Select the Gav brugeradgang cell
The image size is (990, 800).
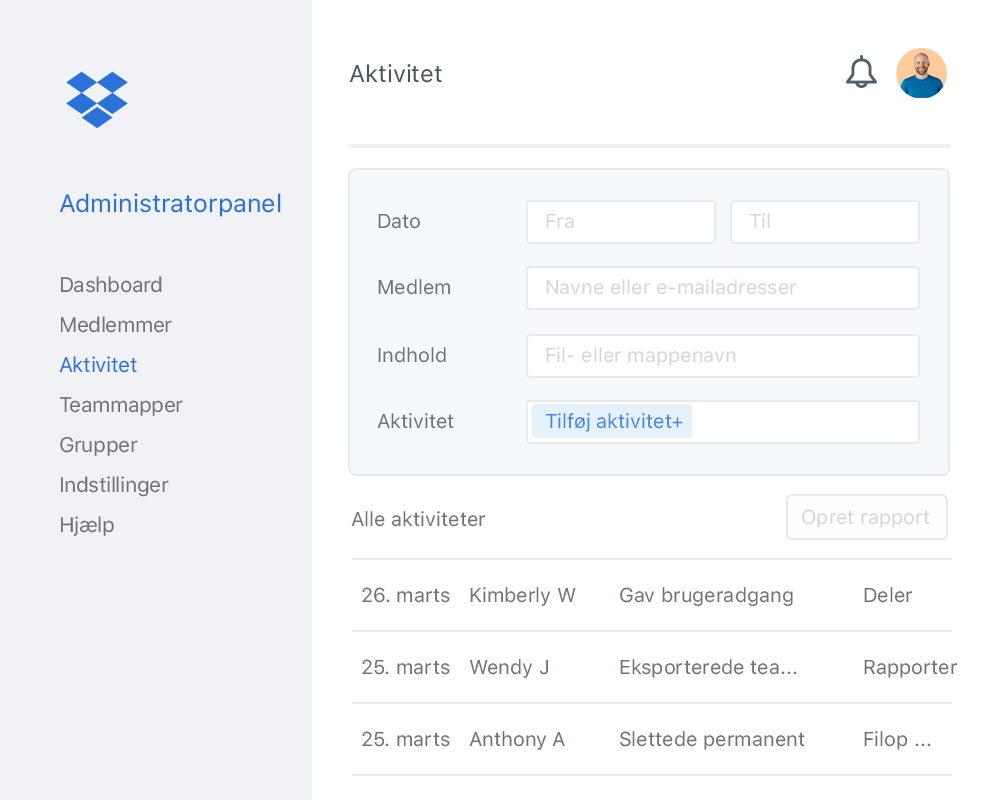click(707, 595)
